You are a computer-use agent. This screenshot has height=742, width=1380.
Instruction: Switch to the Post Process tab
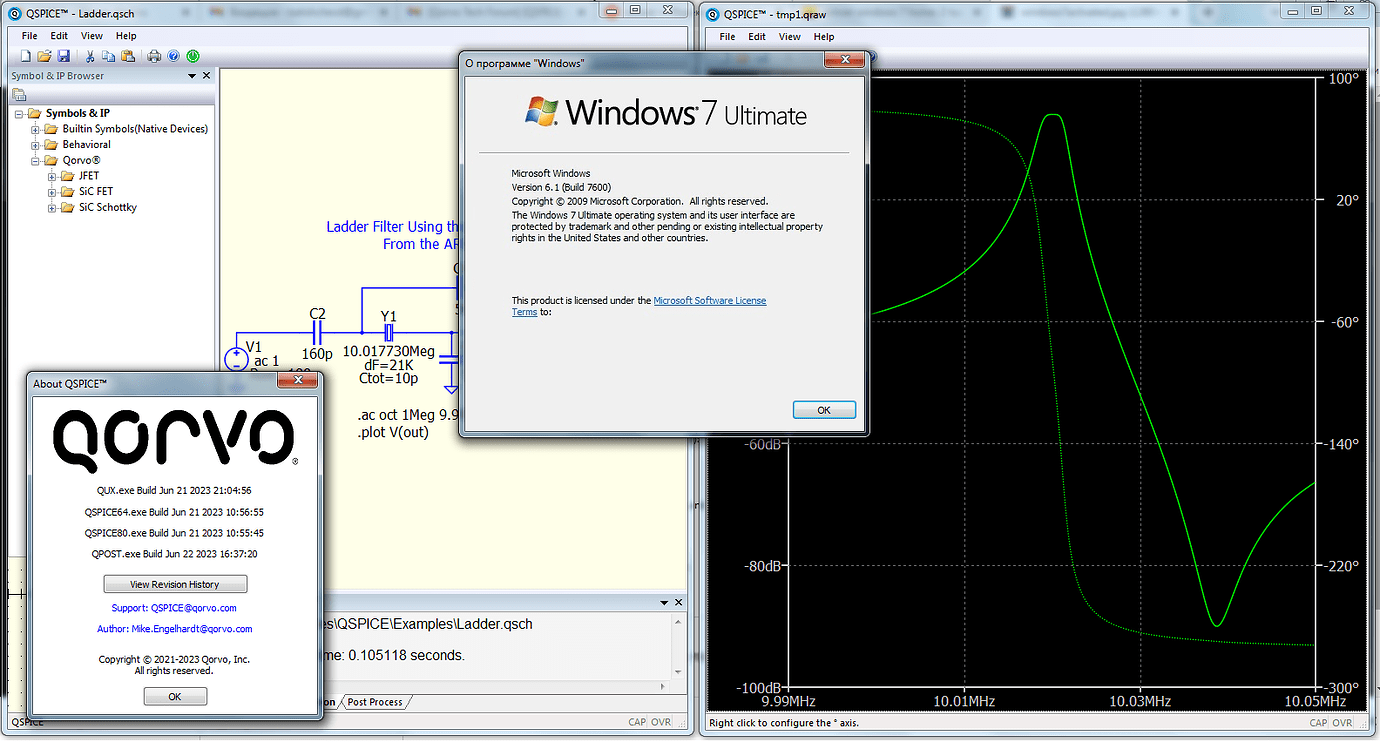coord(374,702)
